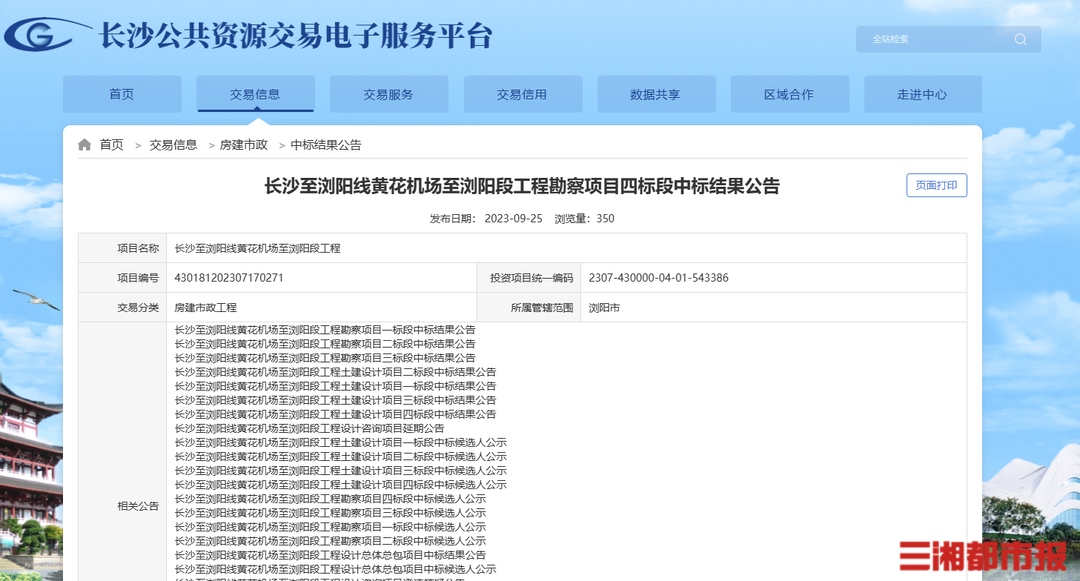Select the 交易信用 navigation tab
1080x581 pixels.
tap(522, 94)
